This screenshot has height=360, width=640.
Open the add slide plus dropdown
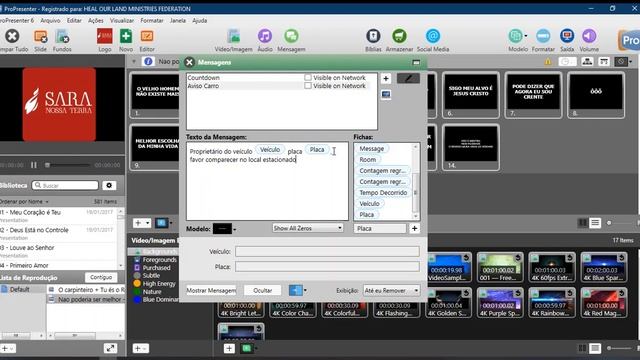tap(142, 223)
